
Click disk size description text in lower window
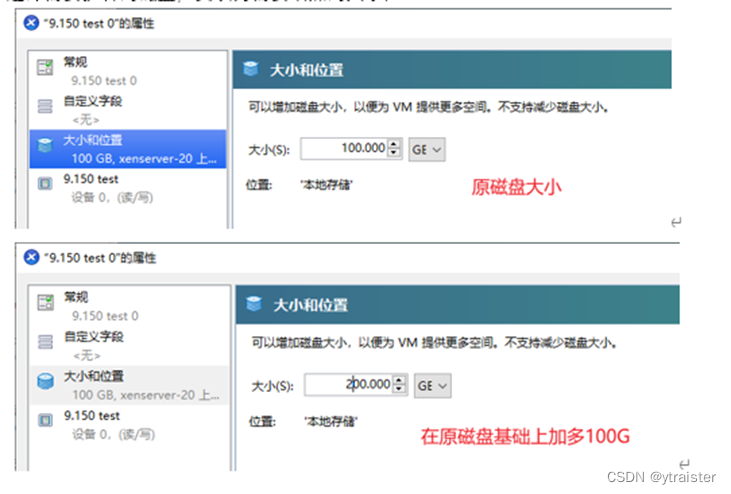point(434,343)
